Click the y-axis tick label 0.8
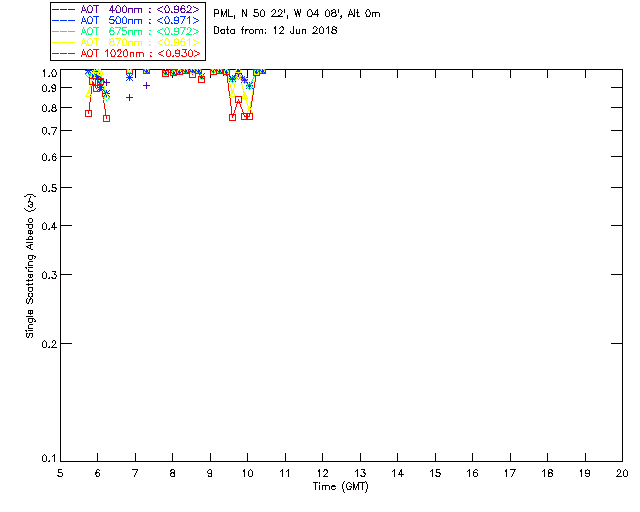 (x=49, y=108)
